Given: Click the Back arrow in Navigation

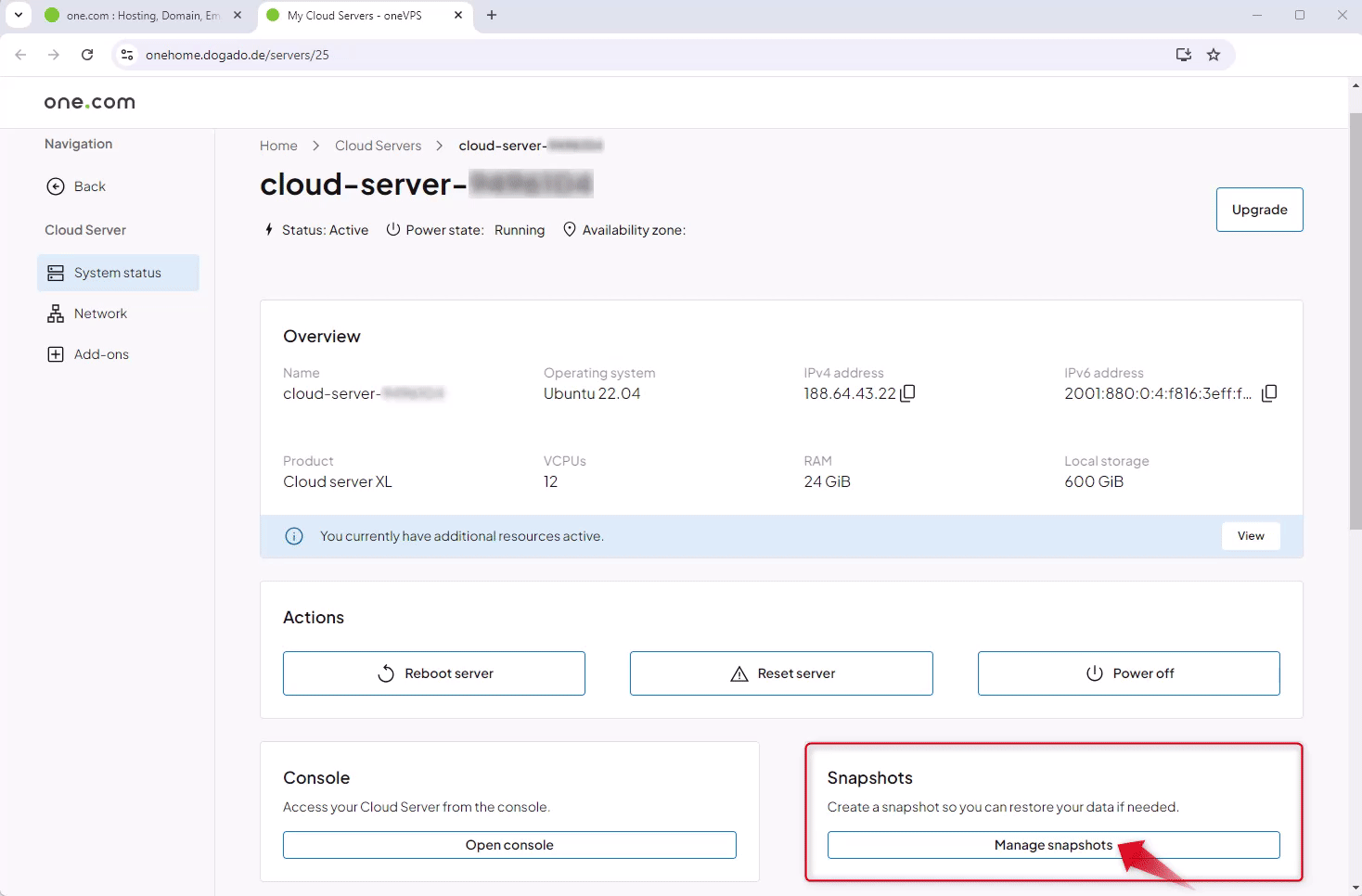Looking at the screenshot, I should pyautogui.click(x=56, y=186).
